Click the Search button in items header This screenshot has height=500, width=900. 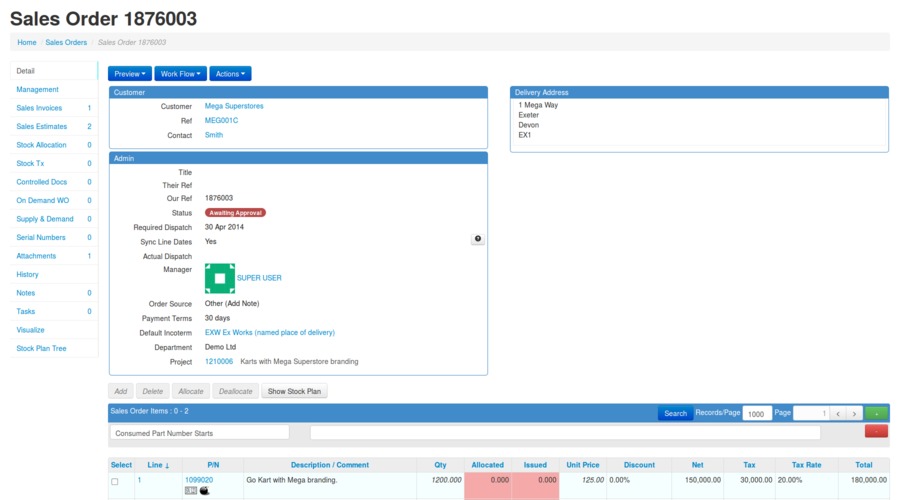click(x=675, y=413)
